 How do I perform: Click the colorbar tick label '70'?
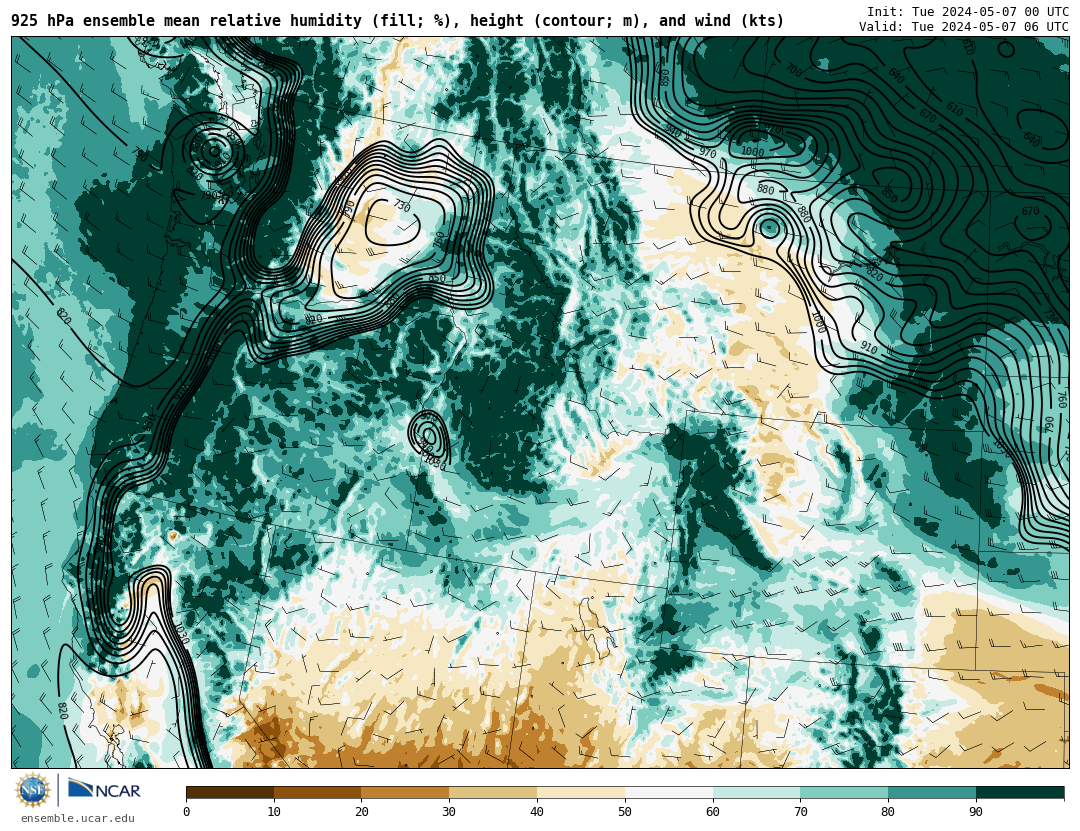click(800, 812)
